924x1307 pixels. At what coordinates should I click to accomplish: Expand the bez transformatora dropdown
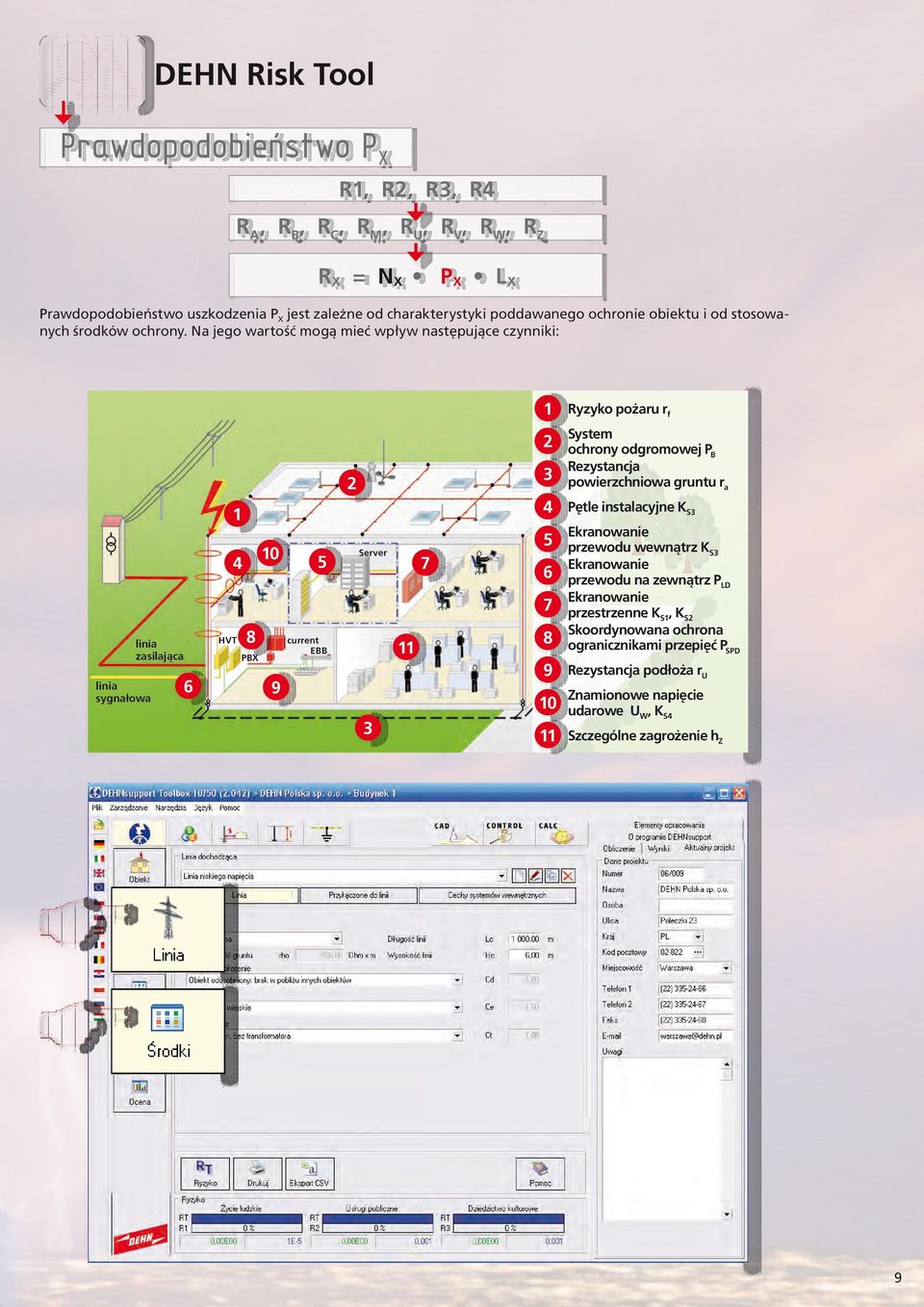(x=457, y=1036)
